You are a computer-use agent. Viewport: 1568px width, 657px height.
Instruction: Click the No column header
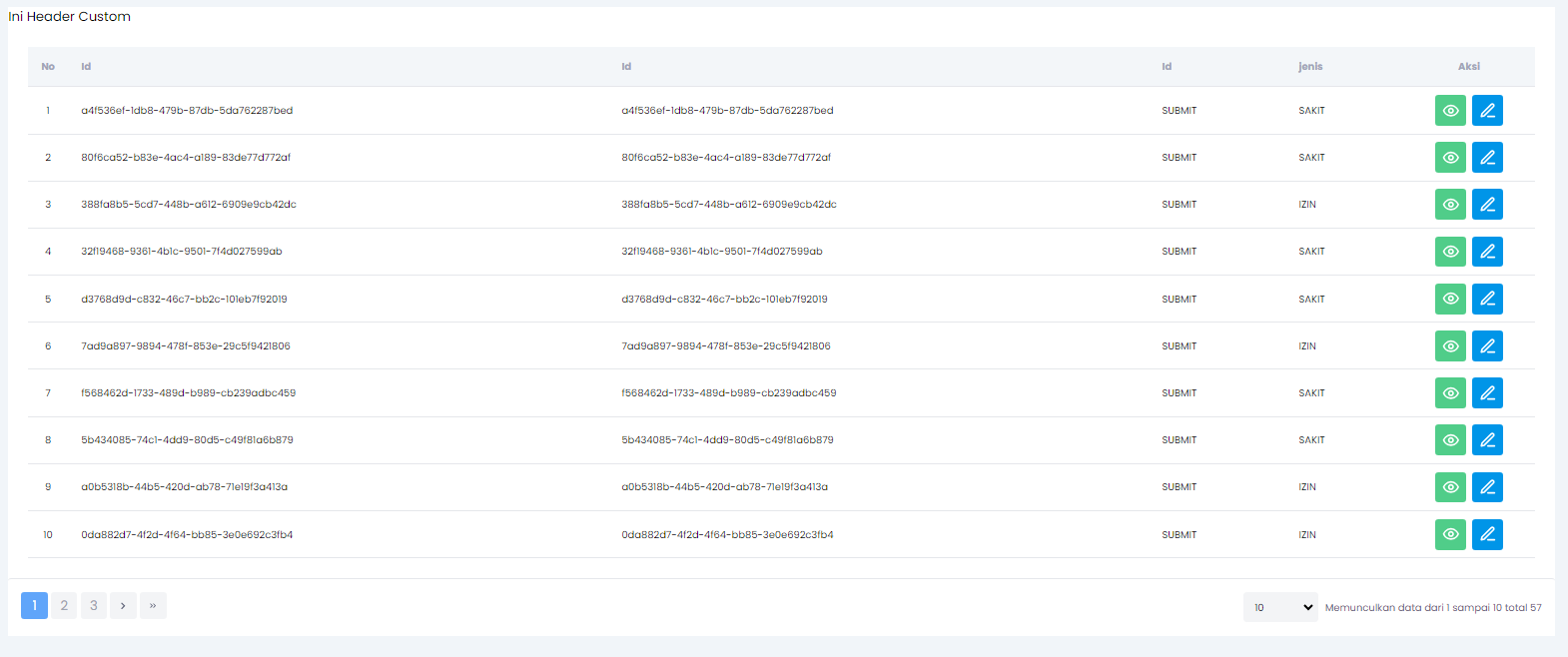coord(48,67)
